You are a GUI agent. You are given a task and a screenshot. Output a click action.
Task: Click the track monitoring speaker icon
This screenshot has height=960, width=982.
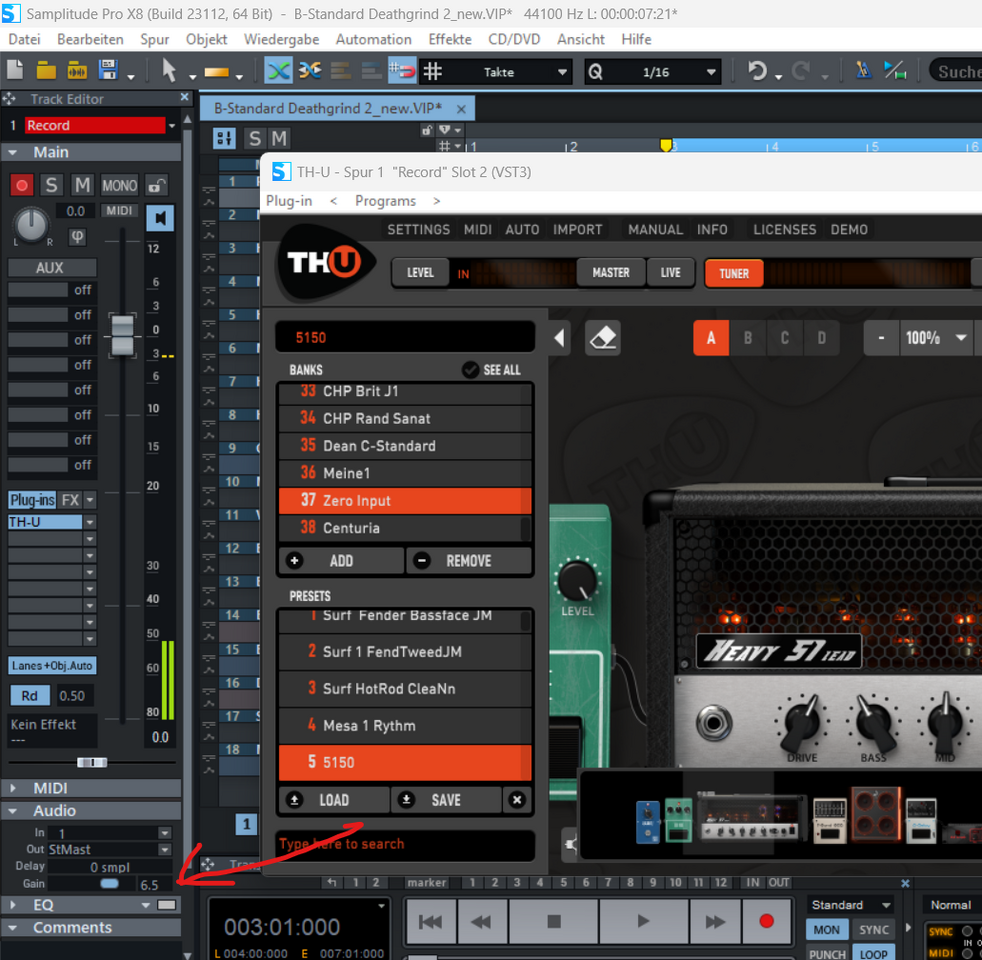[x=160, y=218]
